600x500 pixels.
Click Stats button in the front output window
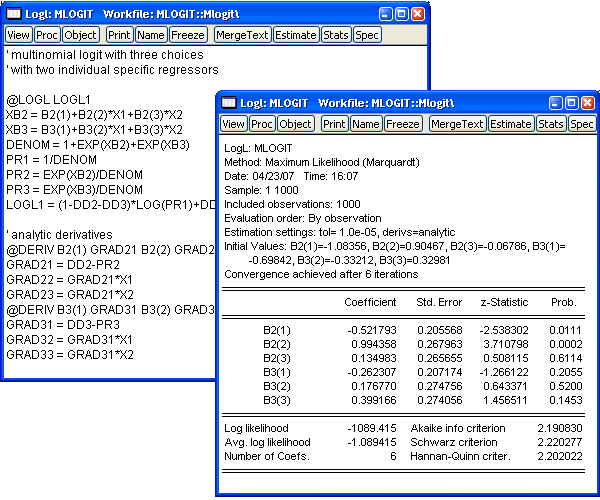point(550,124)
